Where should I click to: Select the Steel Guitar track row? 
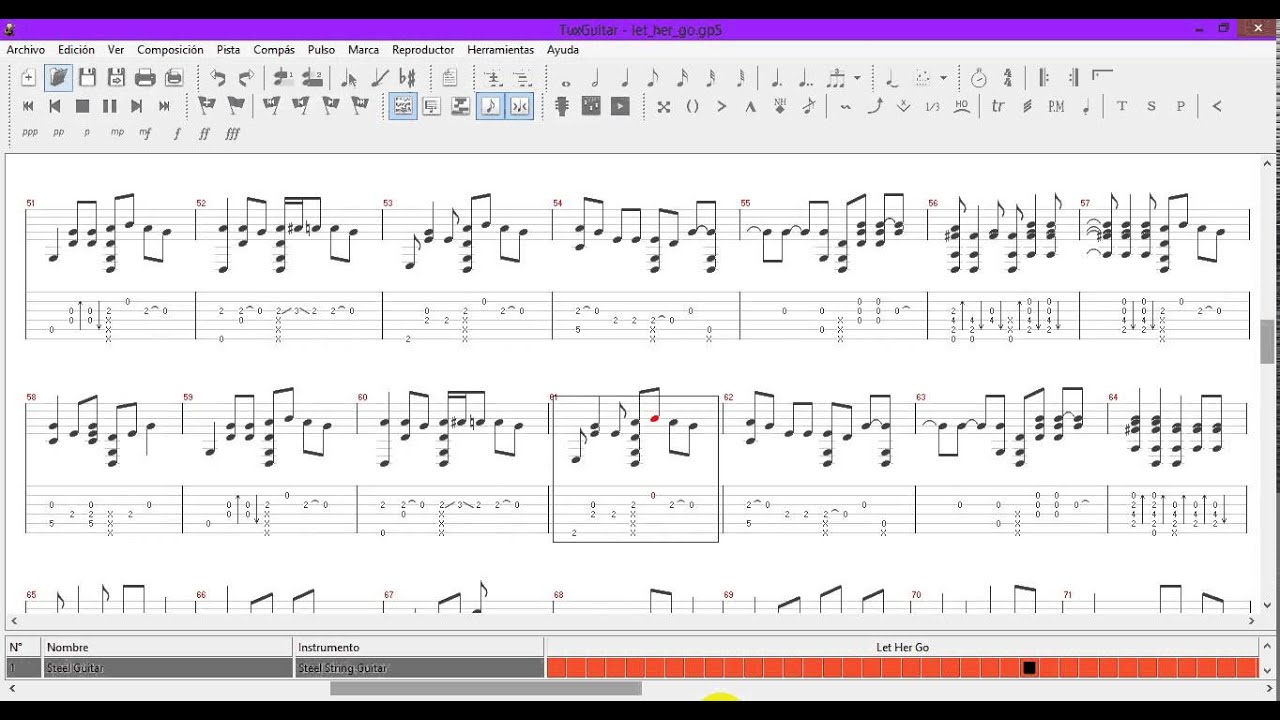[274, 667]
